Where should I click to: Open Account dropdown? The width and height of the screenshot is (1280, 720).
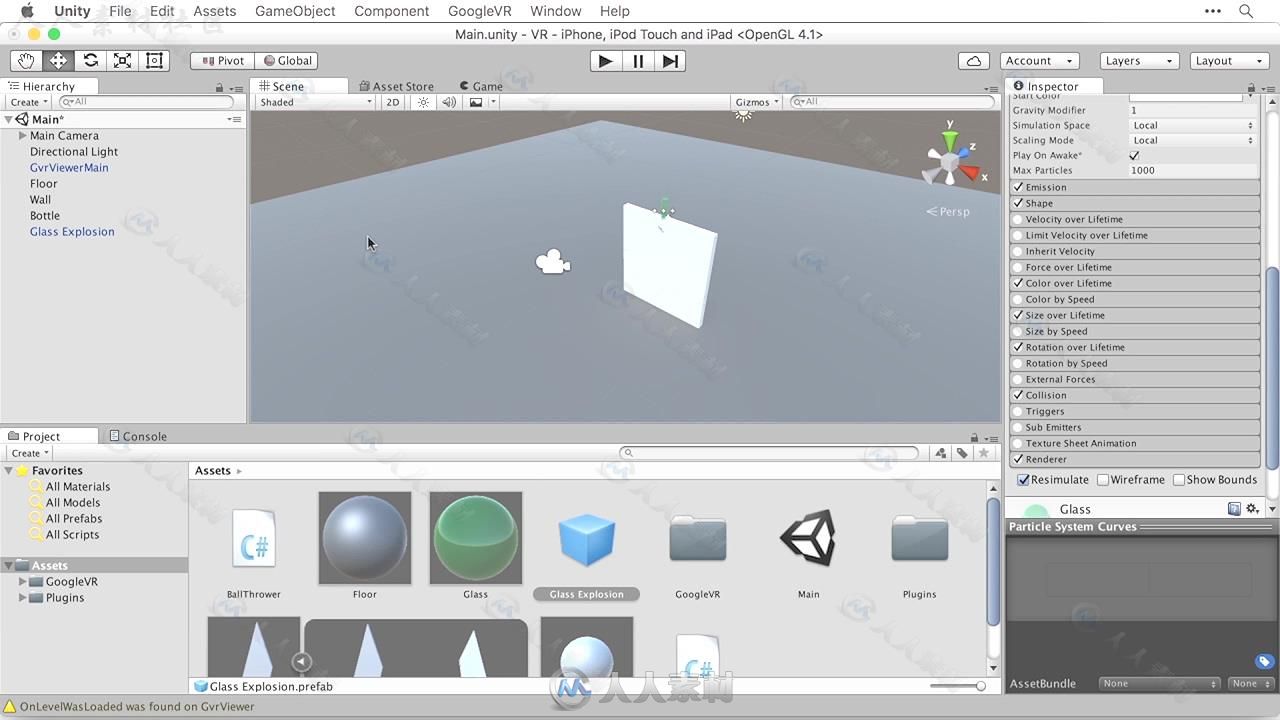[1039, 61]
